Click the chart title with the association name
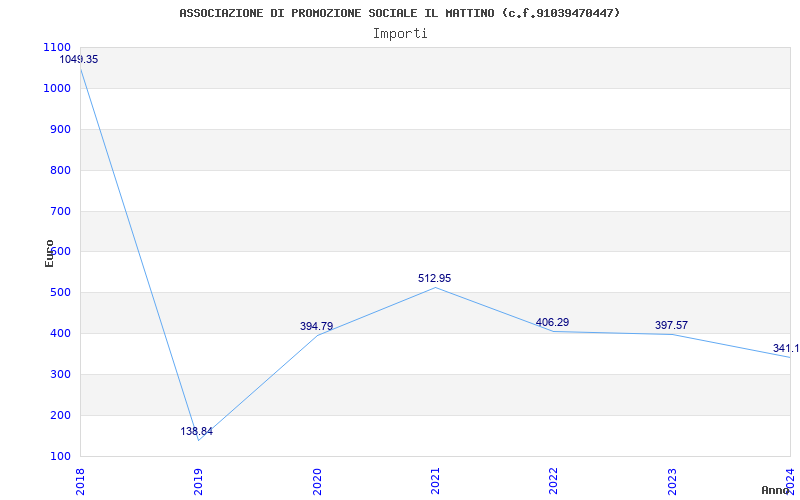 [x=399, y=13]
